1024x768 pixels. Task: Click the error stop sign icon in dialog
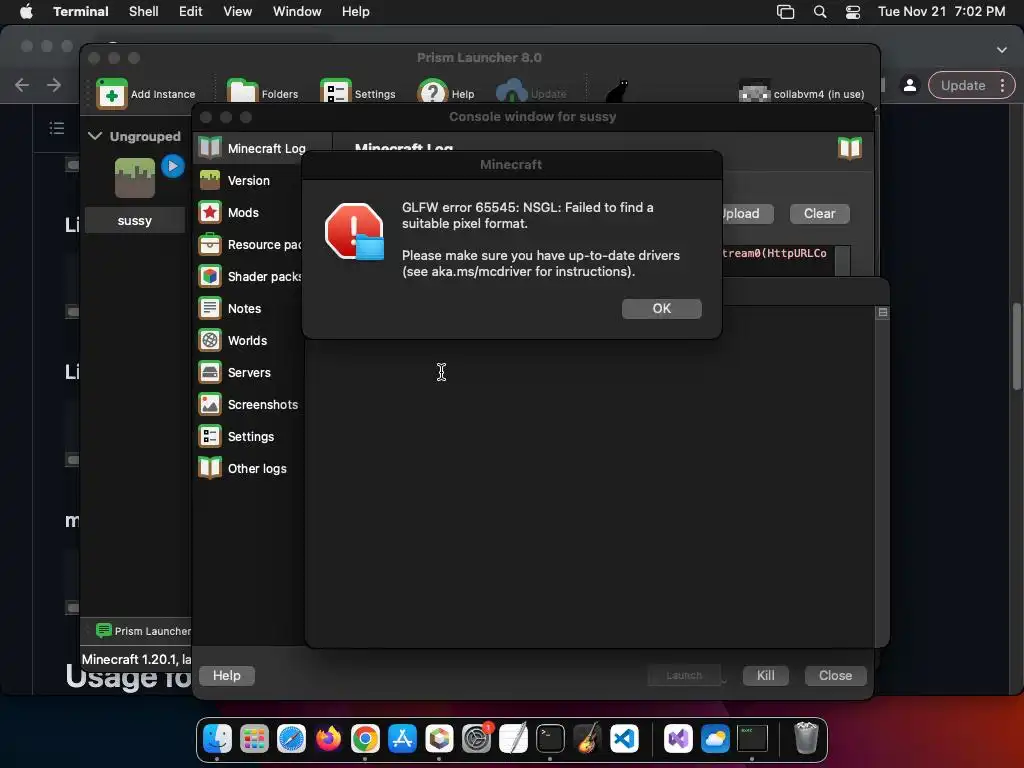pos(355,231)
